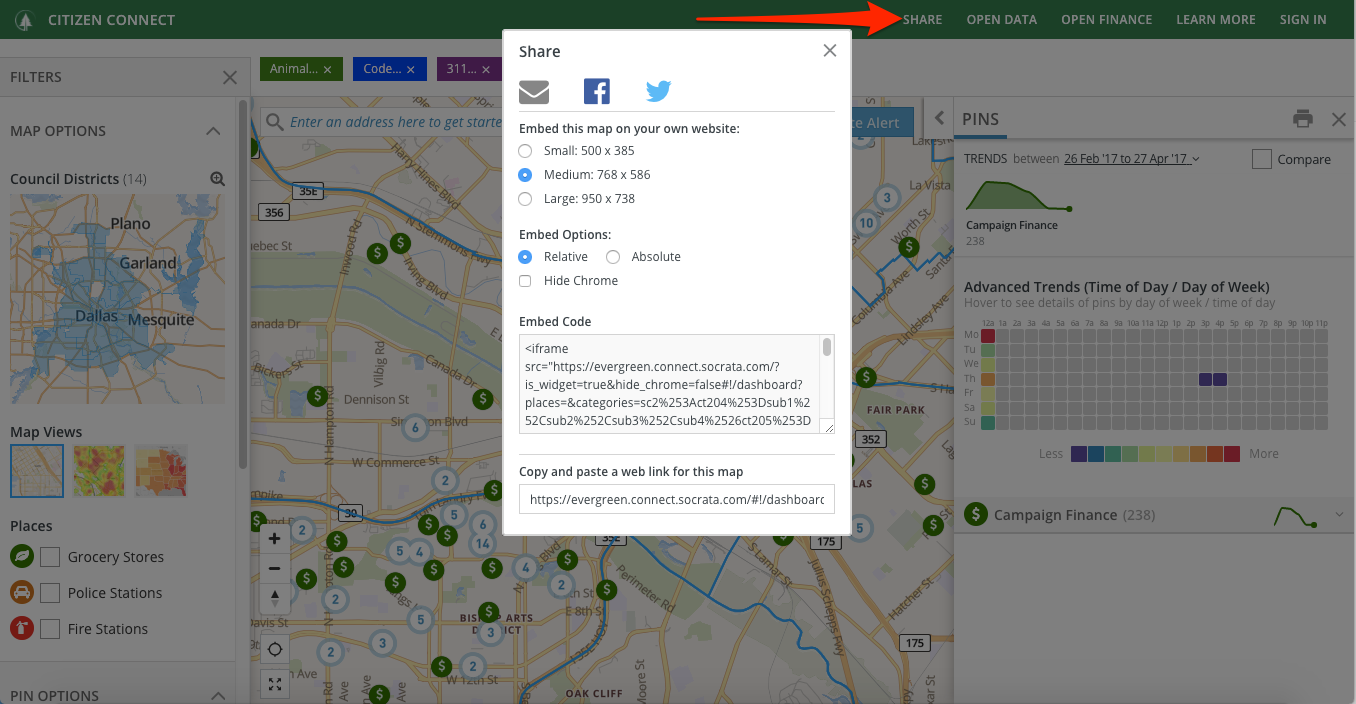Share map via email envelope icon

pyautogui.click(x=534, y=92)
